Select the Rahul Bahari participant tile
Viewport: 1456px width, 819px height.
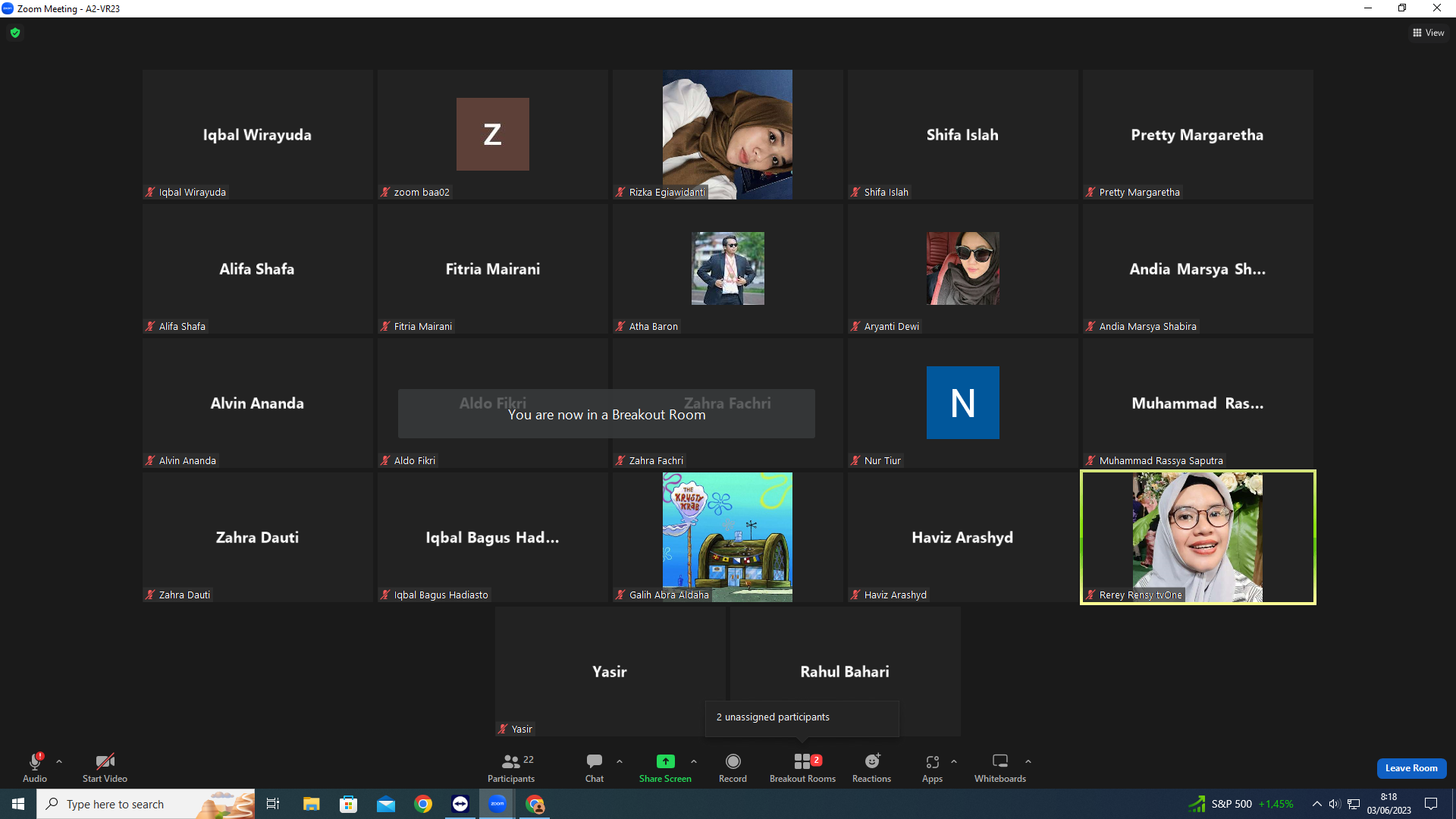tap(845, 671)
